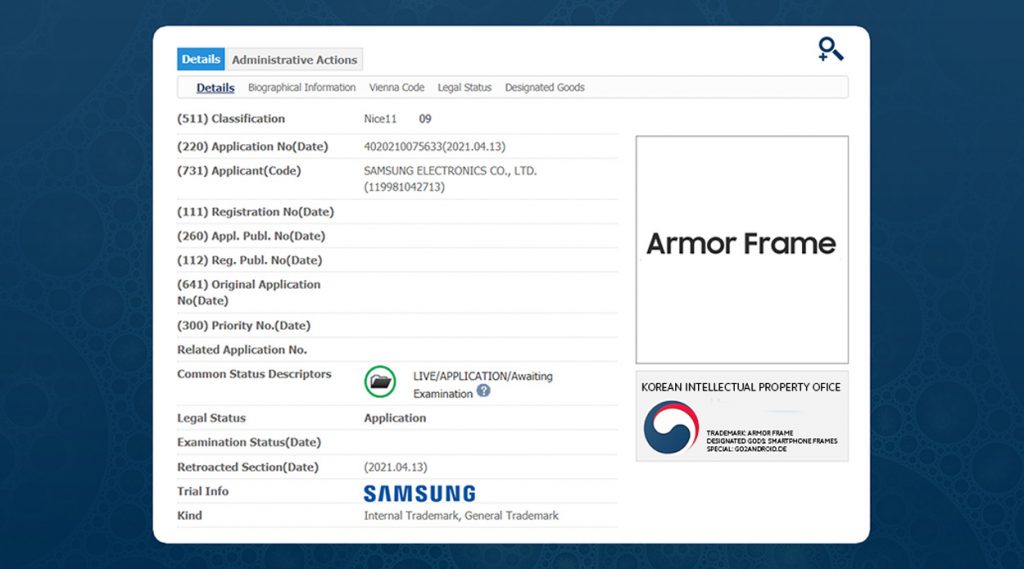The width and height of the screenshot is (1024, 569).
Task: Click the Korean Intellectual Property Office emblem
Action: pyautogui.click(x=671, y=428)
